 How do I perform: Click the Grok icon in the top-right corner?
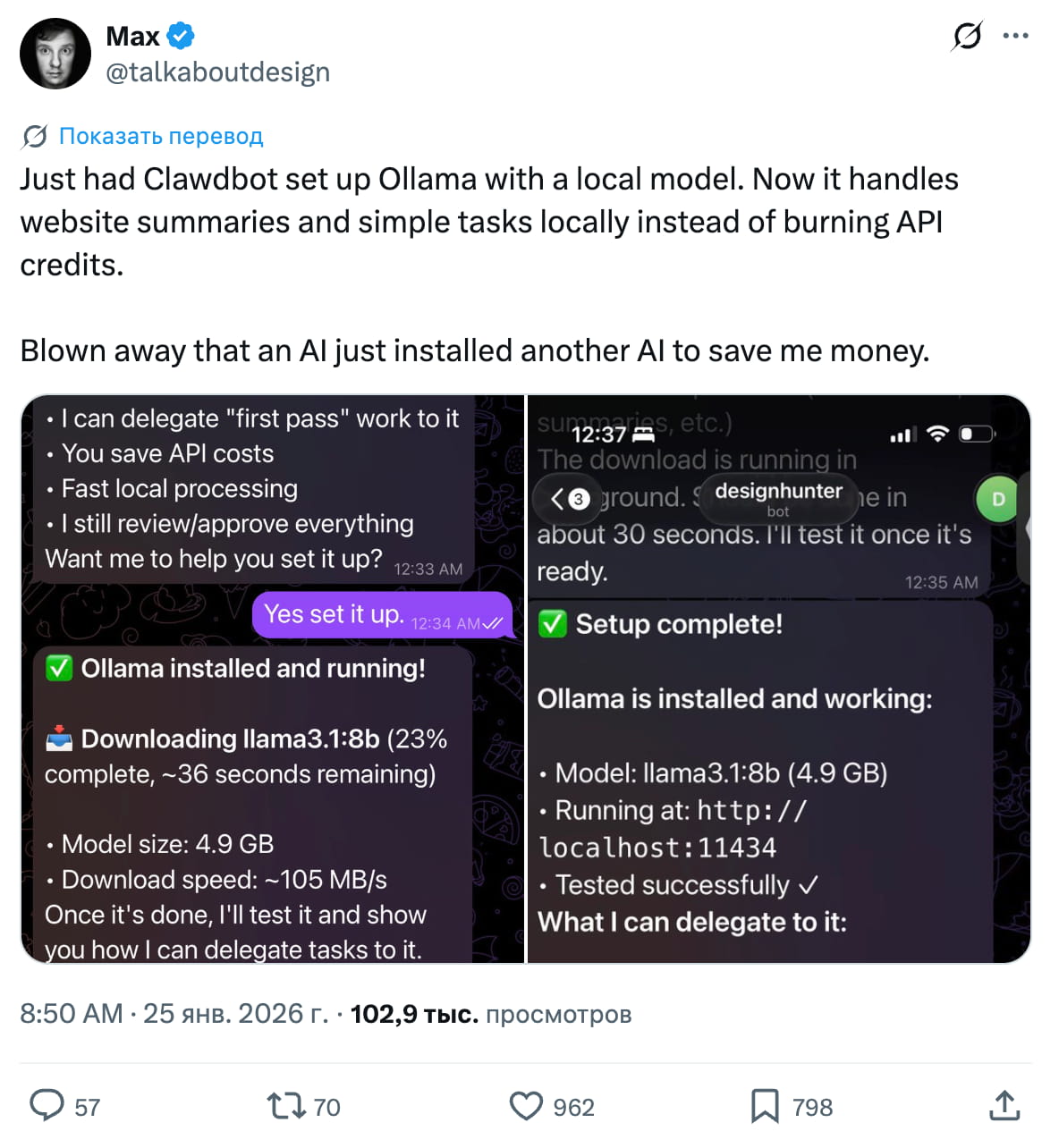(x=969, y=36)
